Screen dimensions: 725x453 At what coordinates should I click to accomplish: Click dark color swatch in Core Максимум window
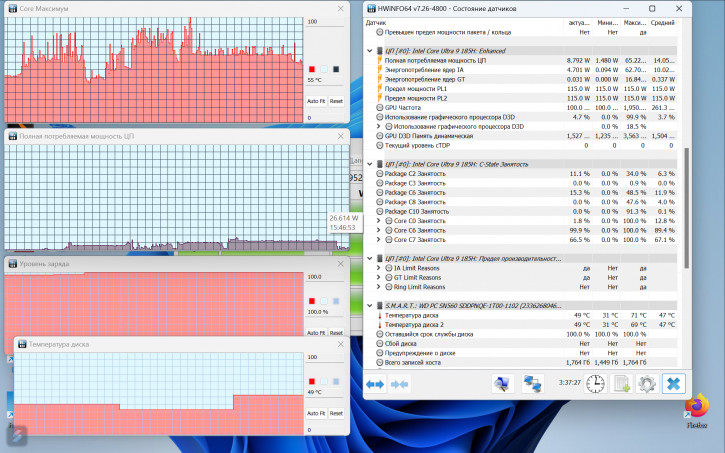[x=336, y=69]
